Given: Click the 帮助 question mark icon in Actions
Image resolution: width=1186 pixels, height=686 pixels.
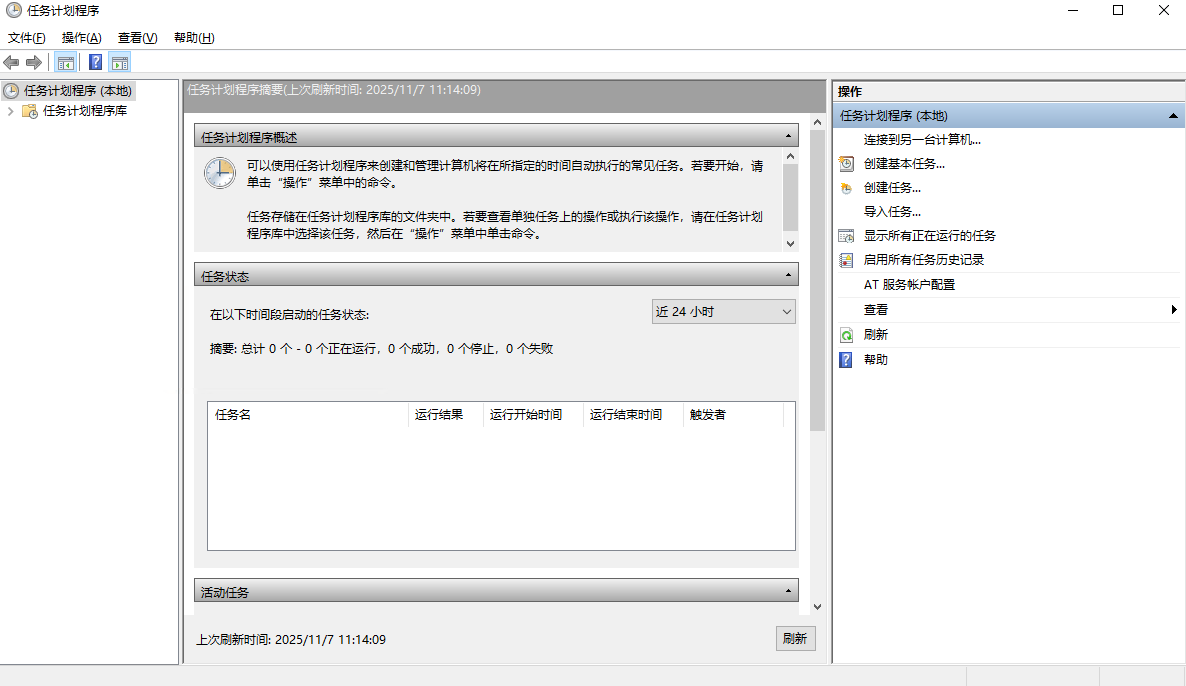Looking at the screenshot, I should (x=846, y=360).
